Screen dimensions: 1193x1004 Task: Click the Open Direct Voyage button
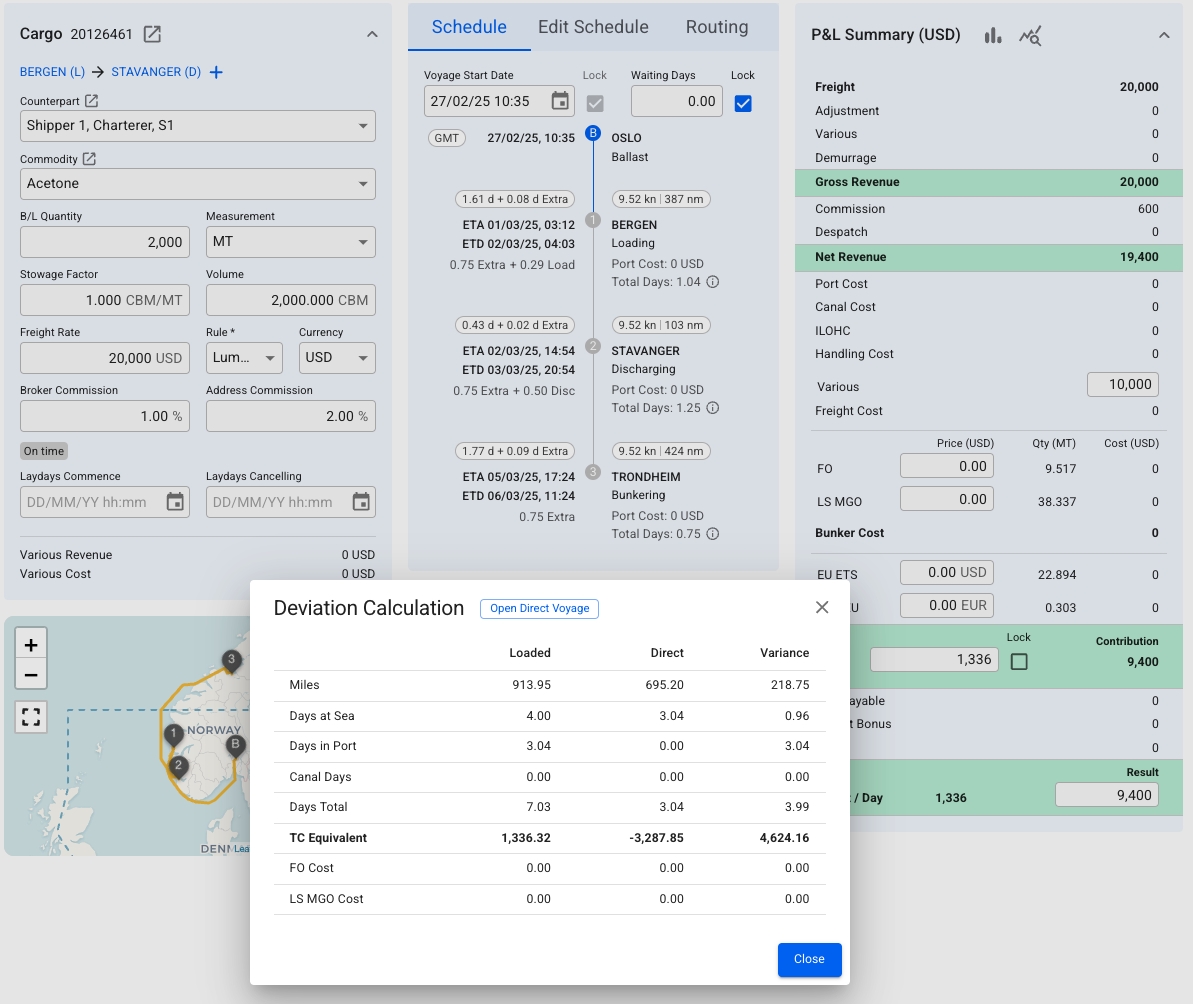click(x=539, y=608)
